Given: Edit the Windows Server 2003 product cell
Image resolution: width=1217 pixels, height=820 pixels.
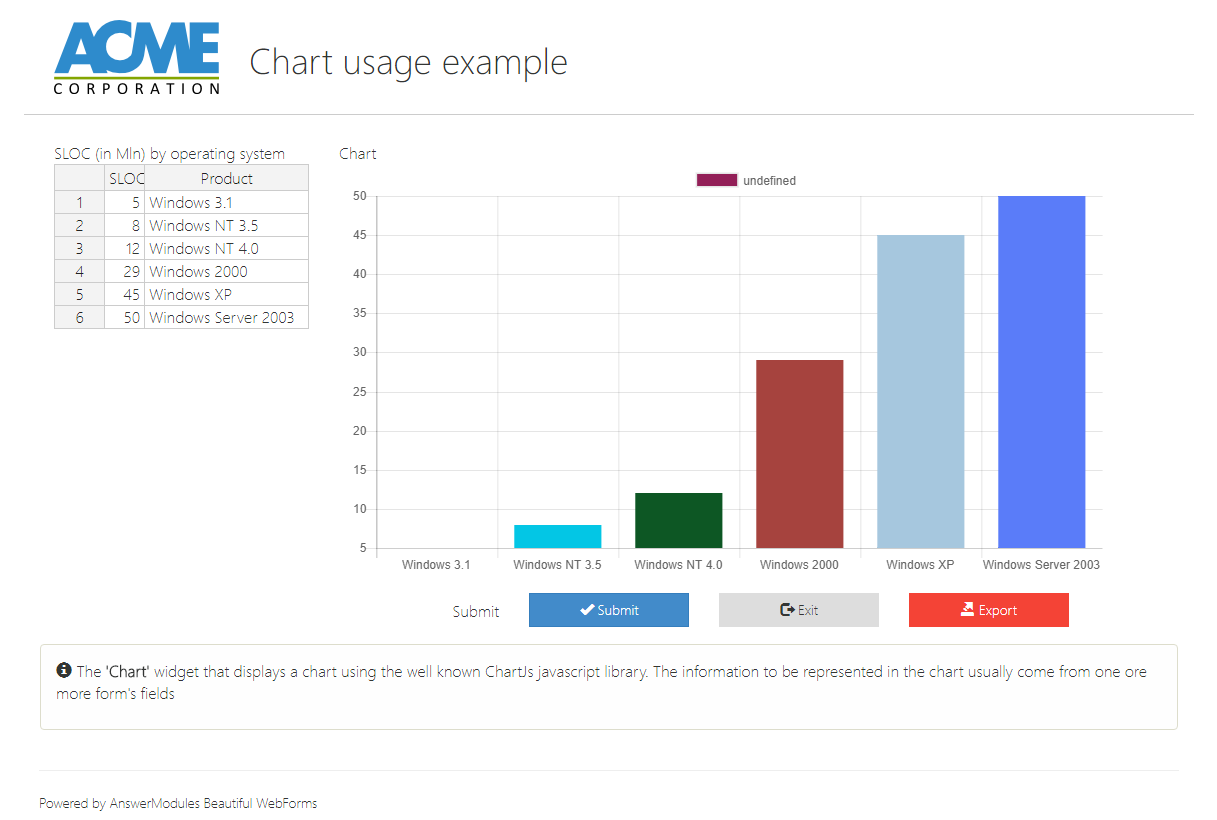Looking at the screenshot, I should (x=226, y=317).
